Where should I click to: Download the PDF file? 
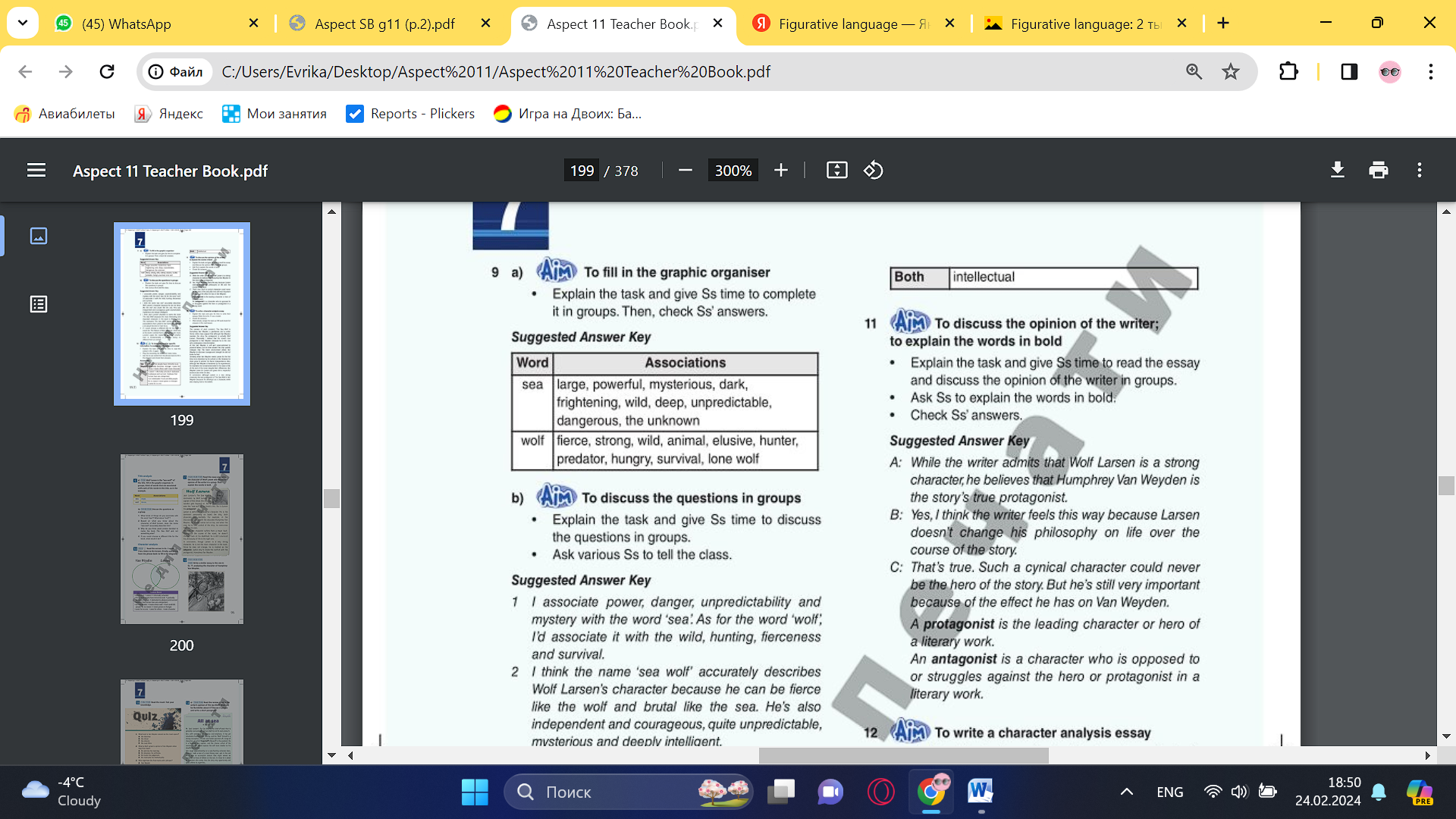point(1338,171)
